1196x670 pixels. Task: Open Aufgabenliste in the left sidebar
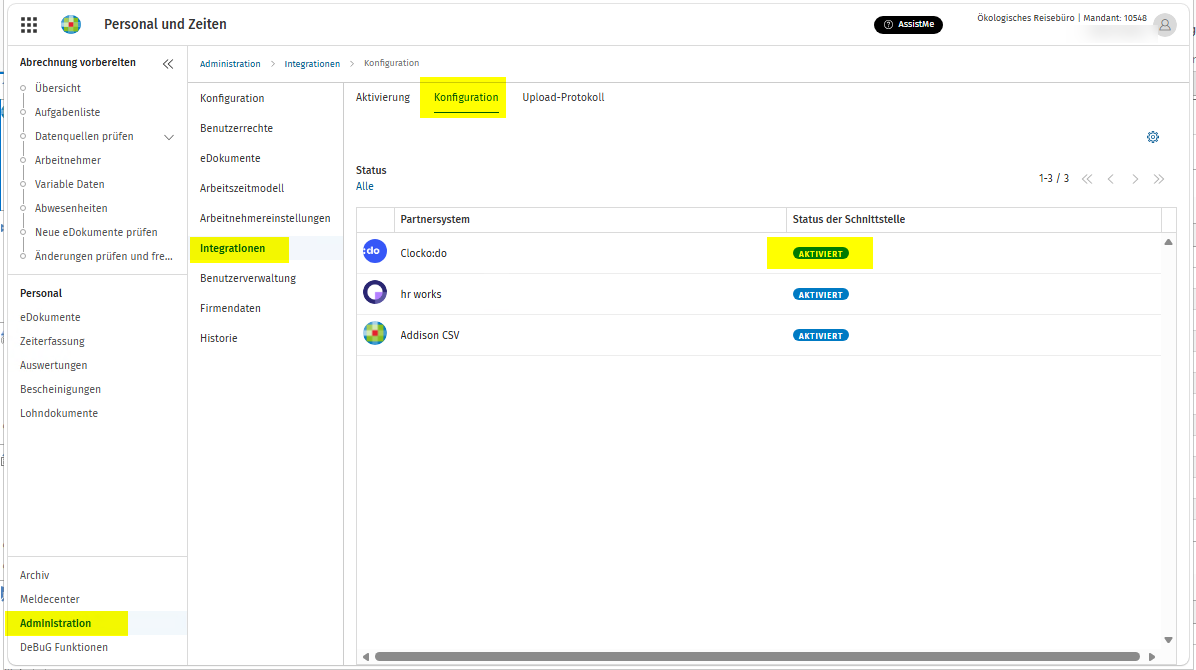pyautogui.click(x=67, y=112)
